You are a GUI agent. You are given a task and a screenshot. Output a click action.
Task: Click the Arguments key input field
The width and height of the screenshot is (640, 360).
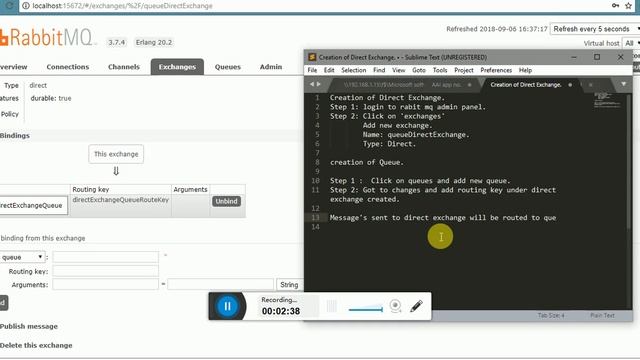point(105,284)
